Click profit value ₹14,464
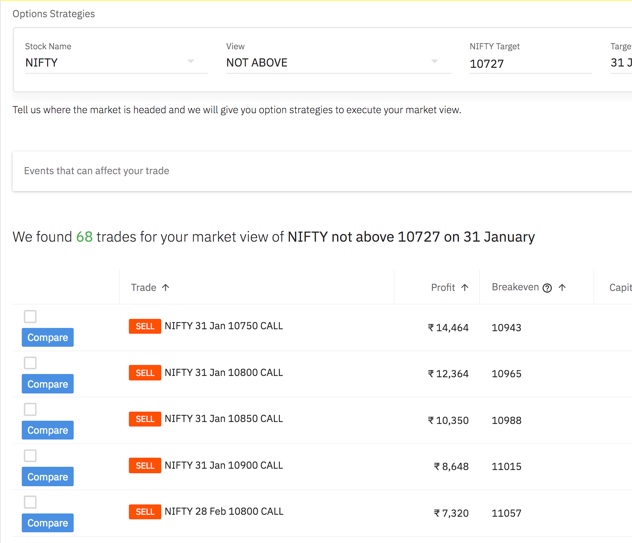632x543 pixels. coord(448,327)
